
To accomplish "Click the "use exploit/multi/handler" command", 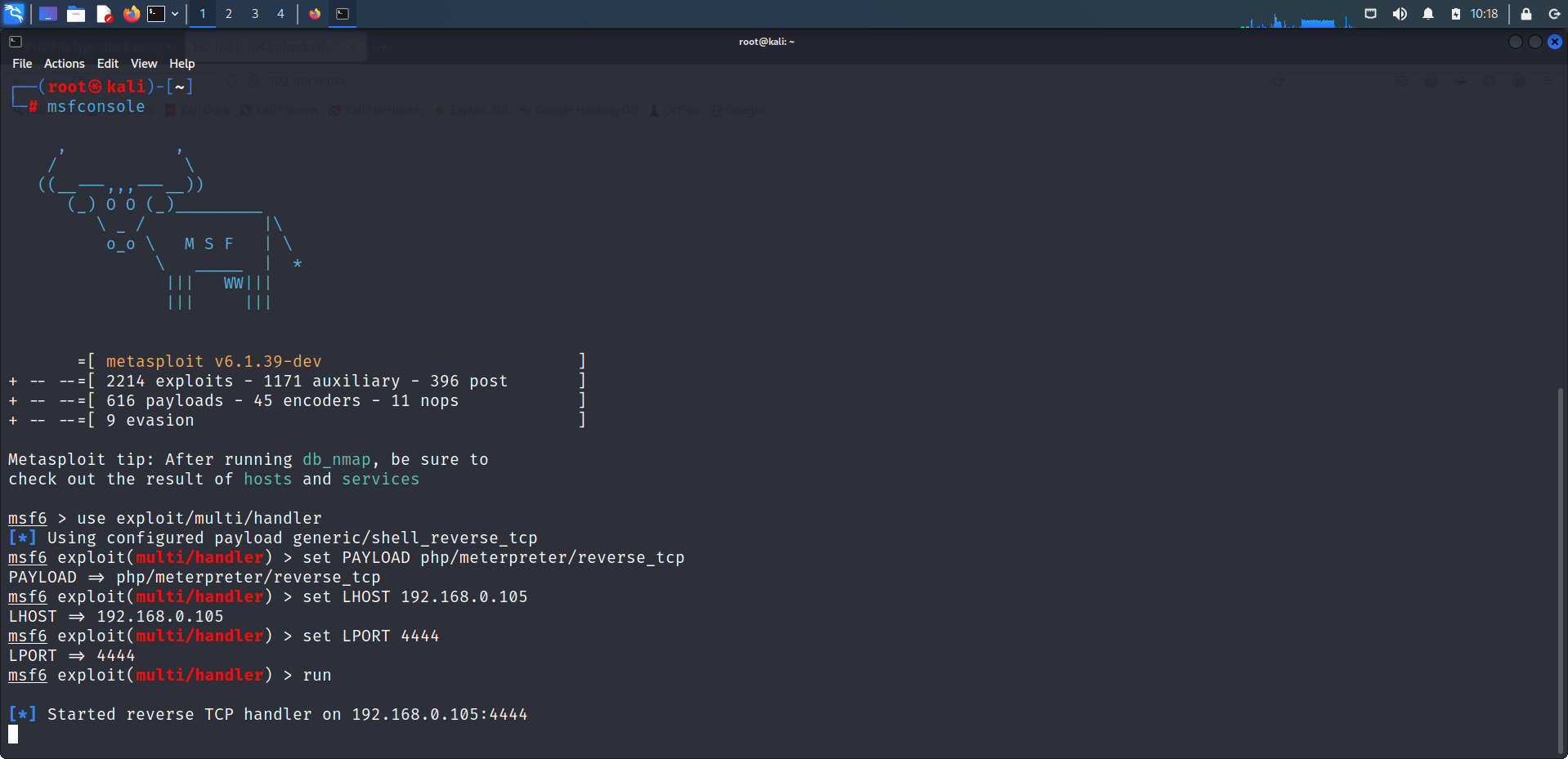I will coord(199,518).
